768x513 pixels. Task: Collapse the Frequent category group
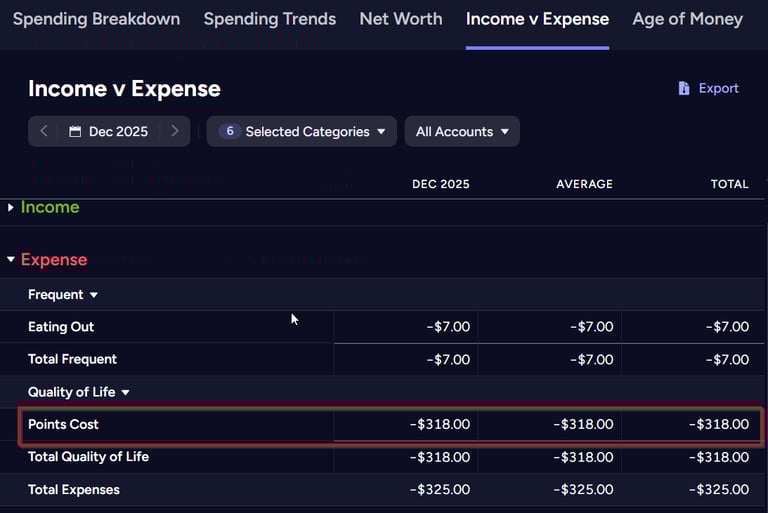94,295
